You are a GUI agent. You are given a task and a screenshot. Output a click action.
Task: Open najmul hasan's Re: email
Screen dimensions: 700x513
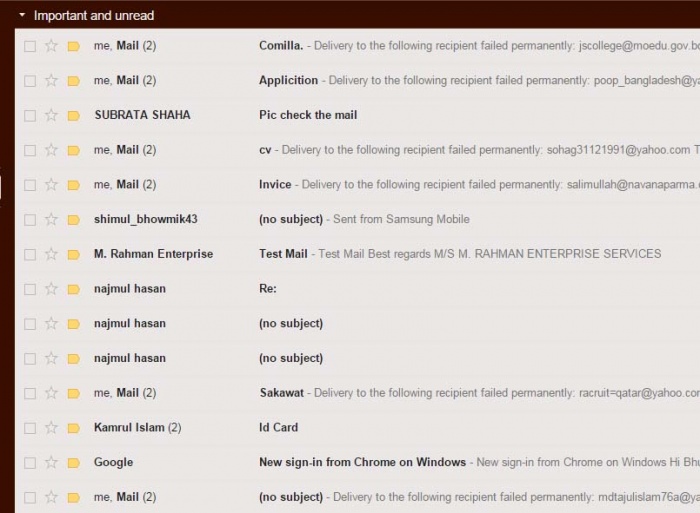pyautogui.click(x=268, y=289)
